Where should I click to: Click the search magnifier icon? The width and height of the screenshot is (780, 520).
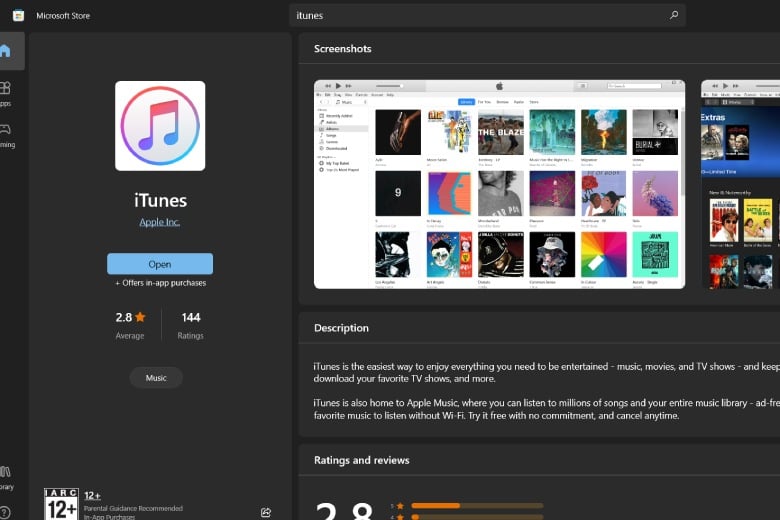[x=674, y=15]
